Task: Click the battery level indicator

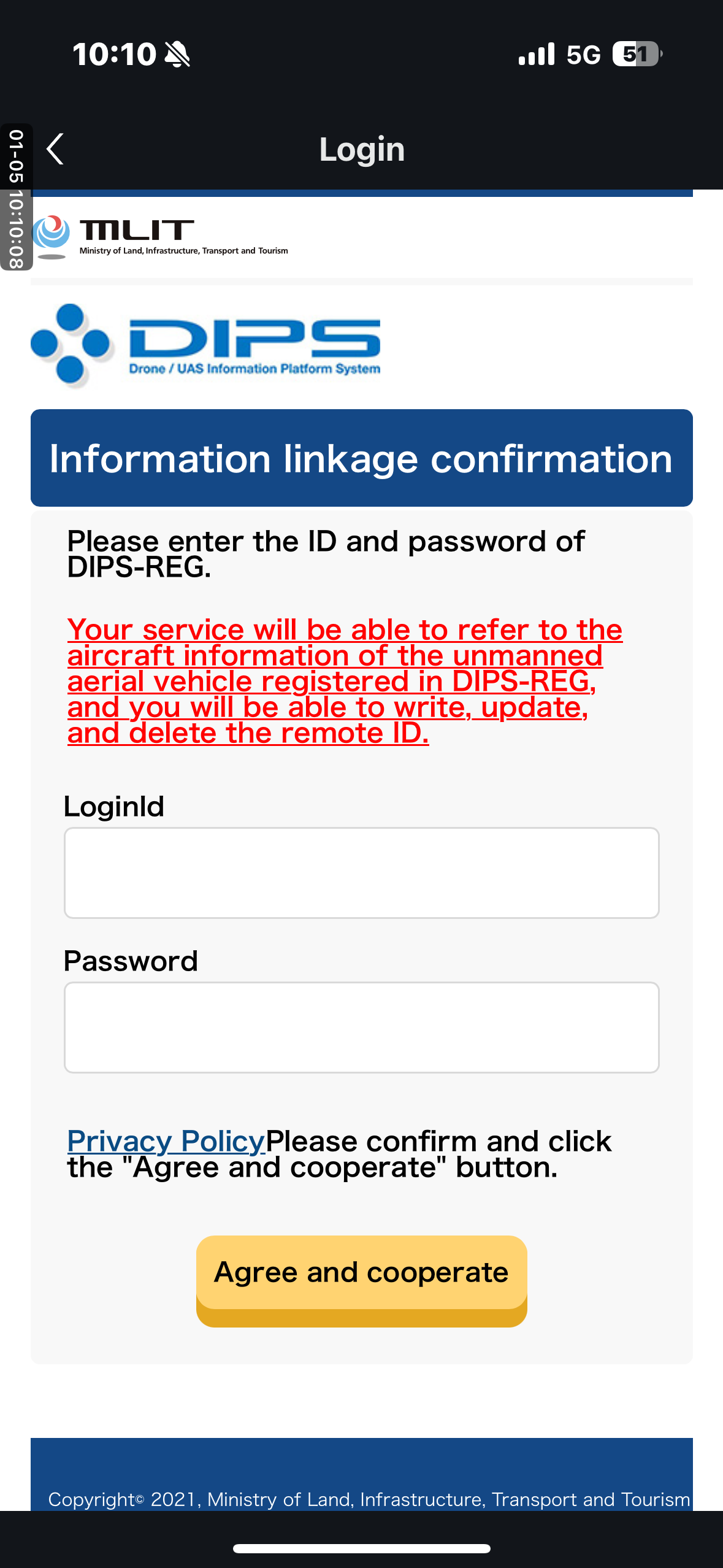Action: pos(637,54)
